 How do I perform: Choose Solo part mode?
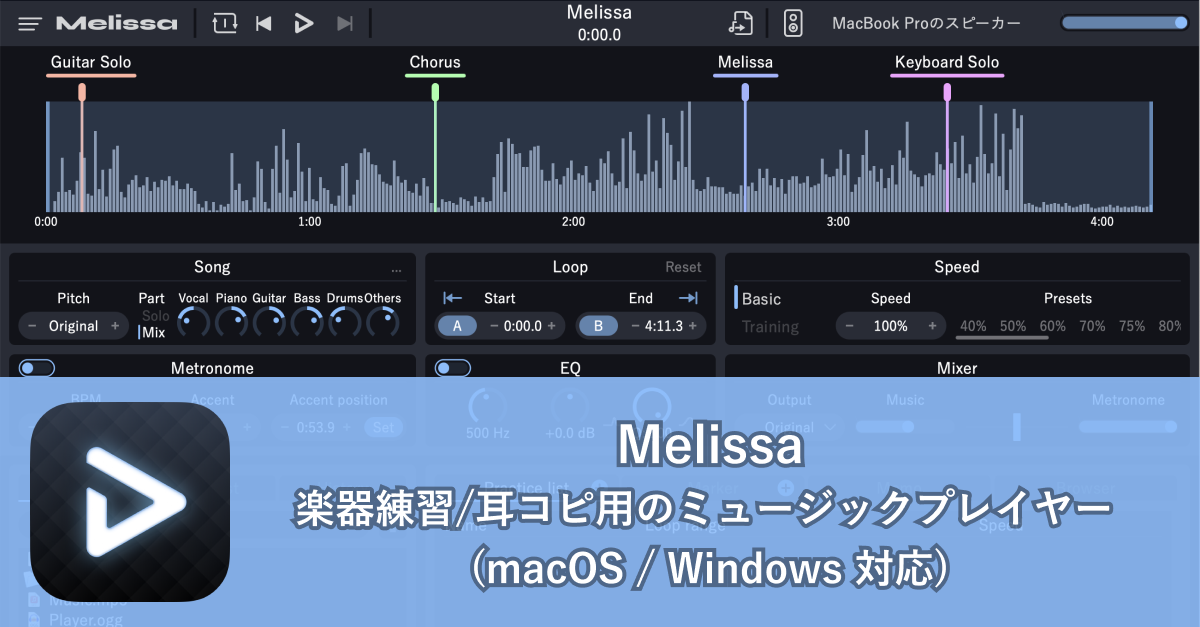[155, 316]
